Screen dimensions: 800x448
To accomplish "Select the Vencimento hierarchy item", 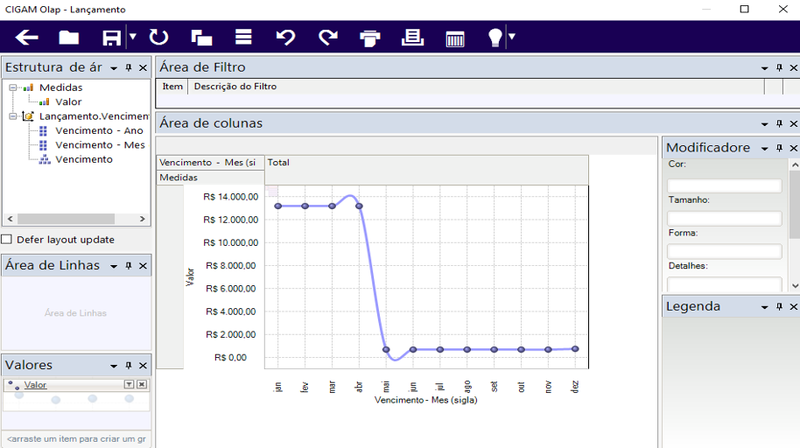I will pyautogui.click(x=84, y=159).
